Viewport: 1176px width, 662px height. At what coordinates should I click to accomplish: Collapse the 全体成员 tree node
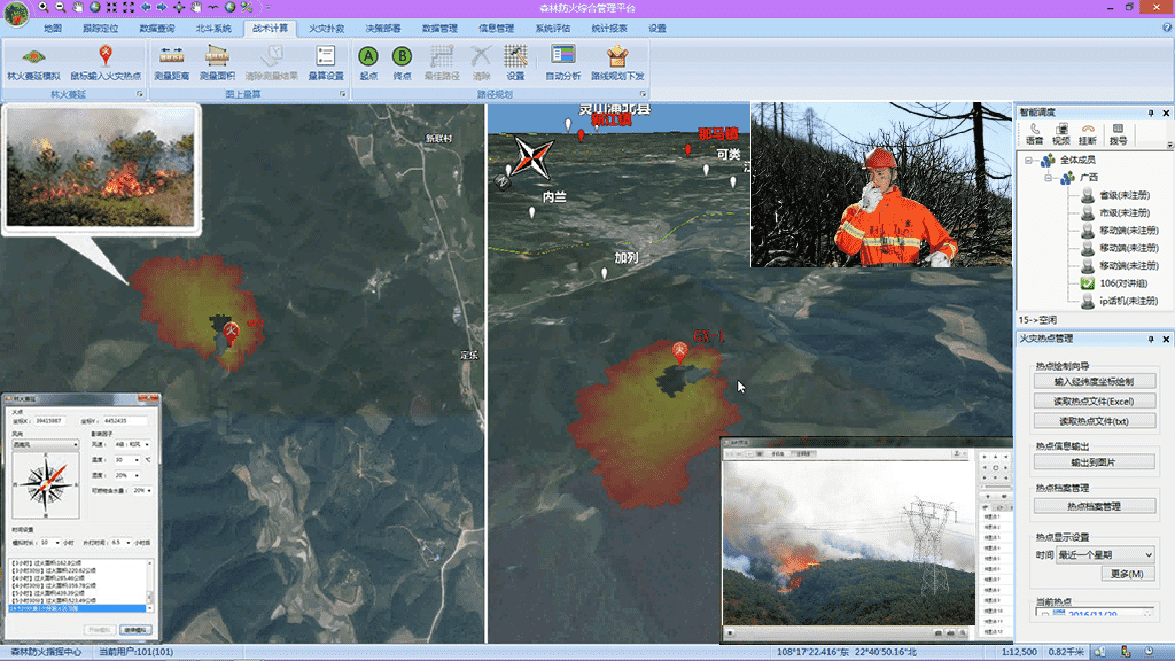click(x=1028, y=160)
